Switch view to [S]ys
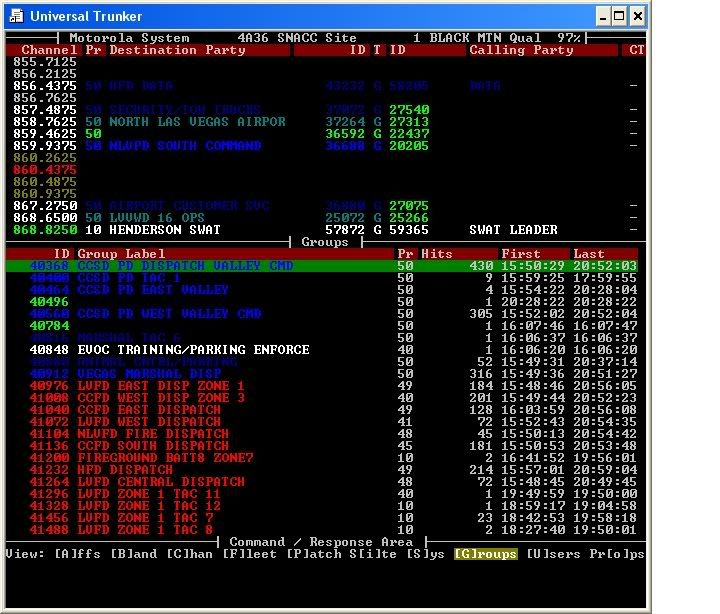The image size is (720, 614). coord(425,554)
